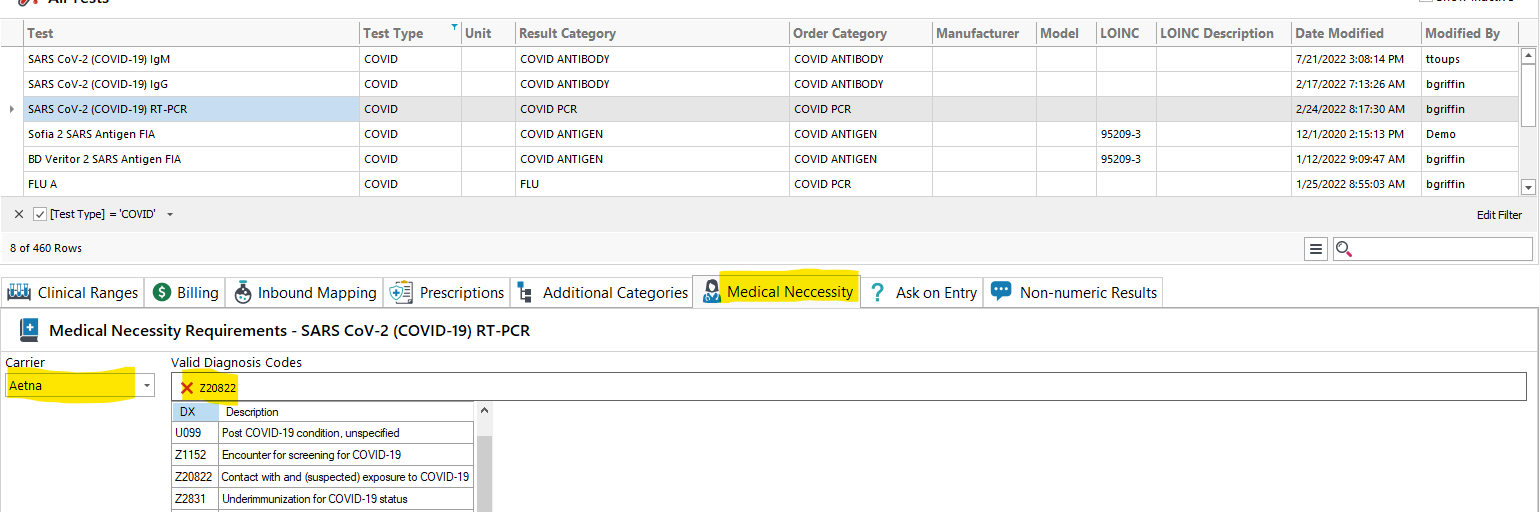Viewport: 1540px width, 512px height.
Task: Click the 8 of 460 Rows status text
Action: point(46,248)
